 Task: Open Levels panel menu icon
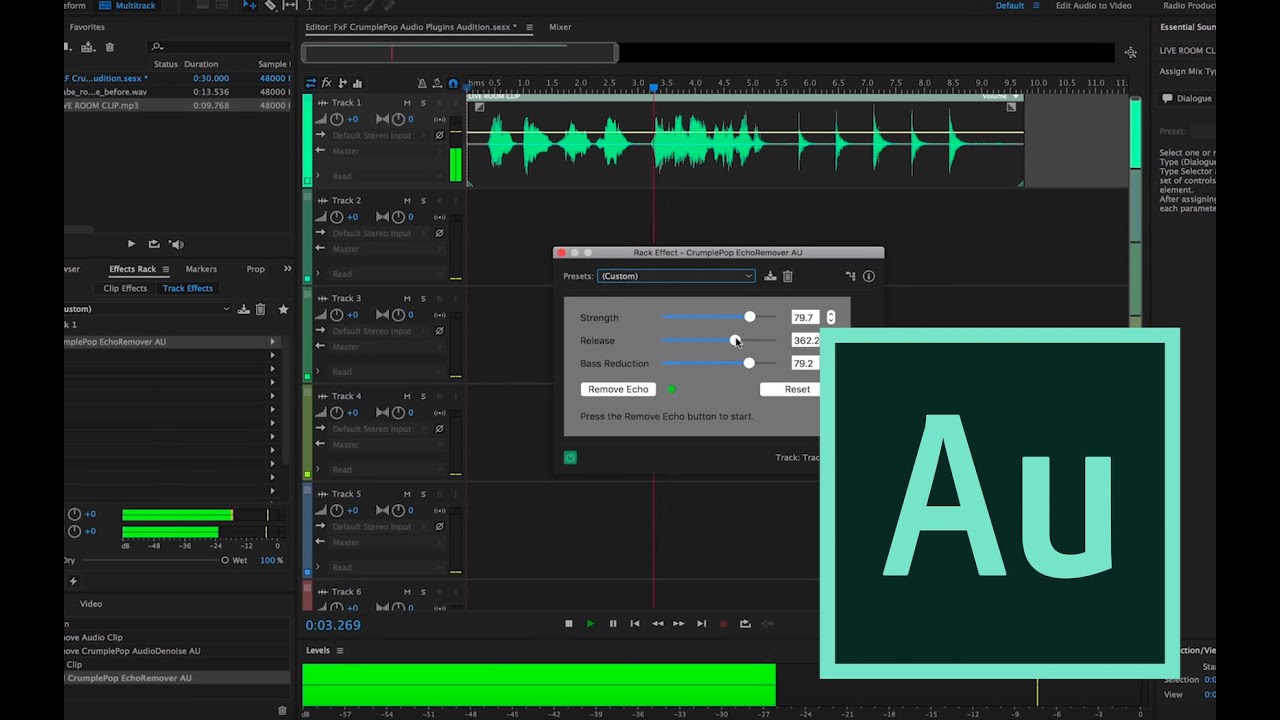coord(339,651)
